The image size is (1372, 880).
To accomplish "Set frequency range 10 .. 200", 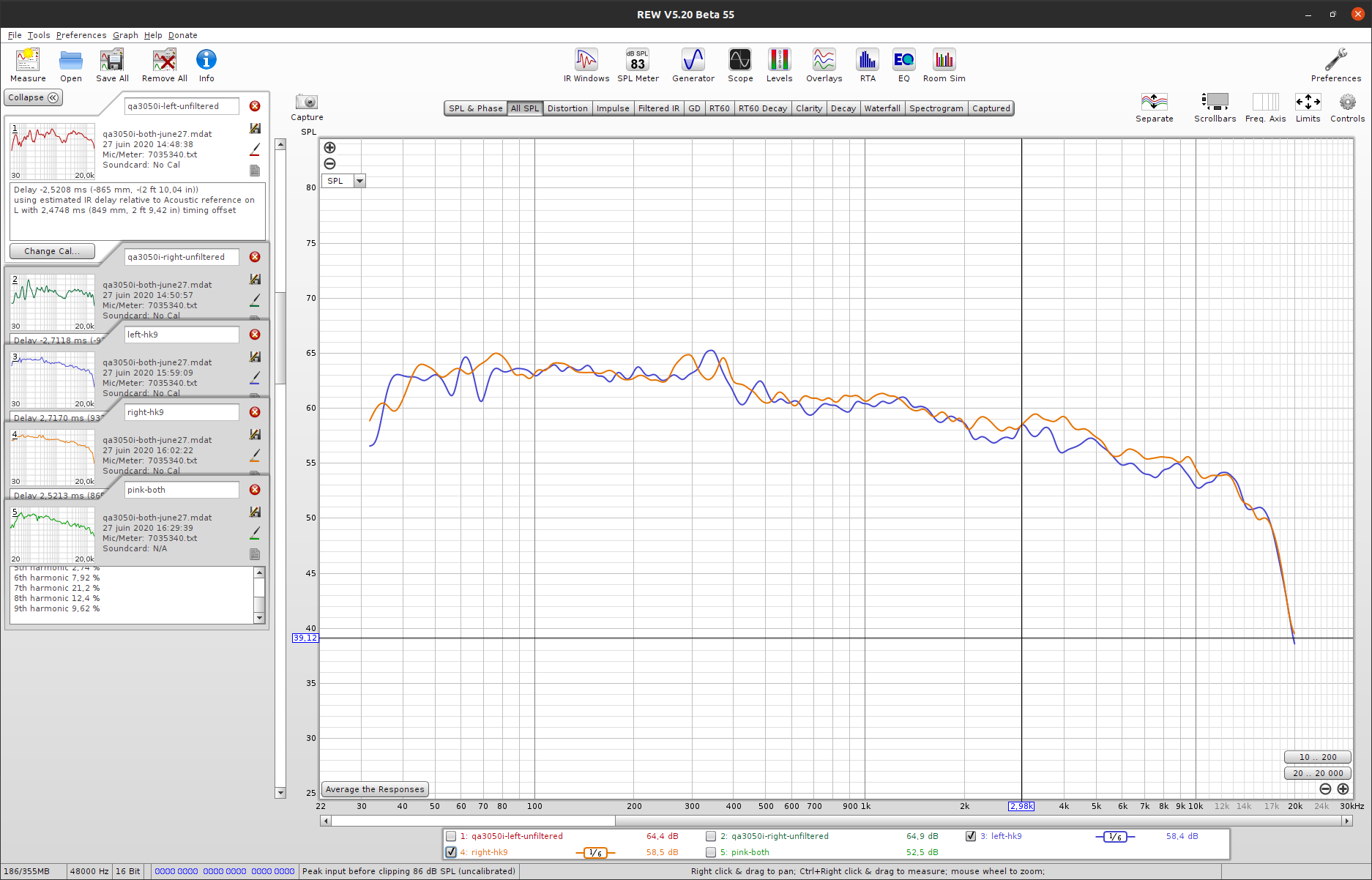I will [1318, 757].
